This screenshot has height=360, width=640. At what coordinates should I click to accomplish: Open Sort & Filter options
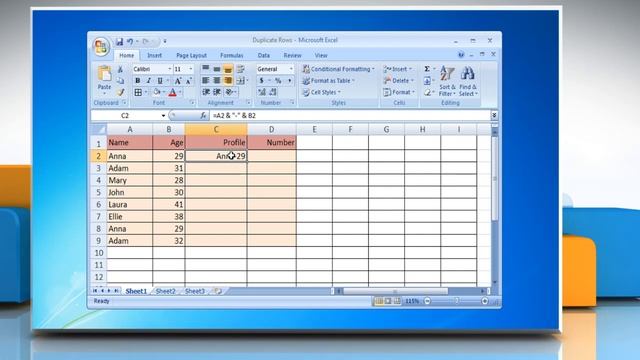coord(447,81)
